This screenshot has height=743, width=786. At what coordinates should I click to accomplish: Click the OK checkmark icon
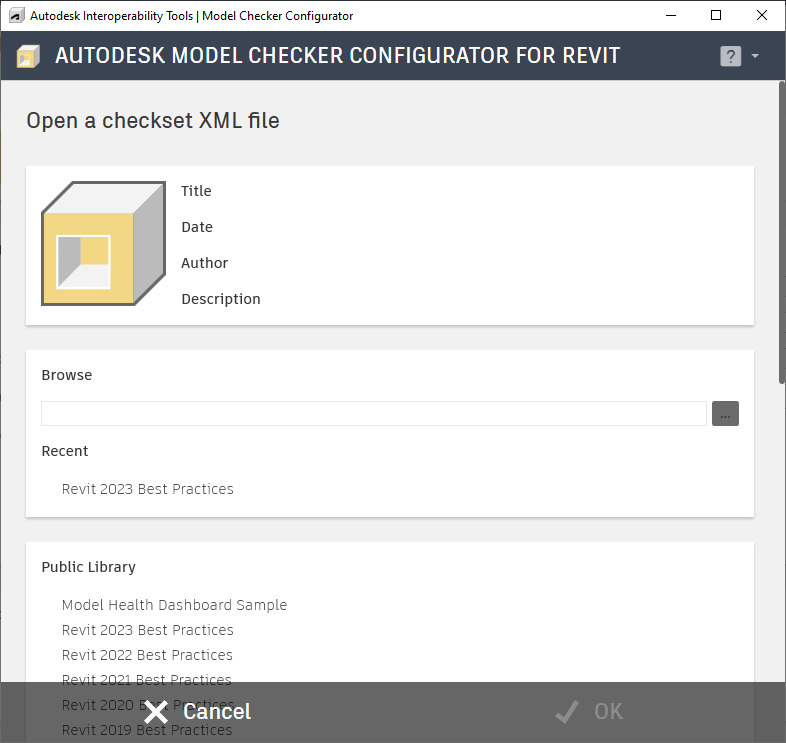coord(567,712)
